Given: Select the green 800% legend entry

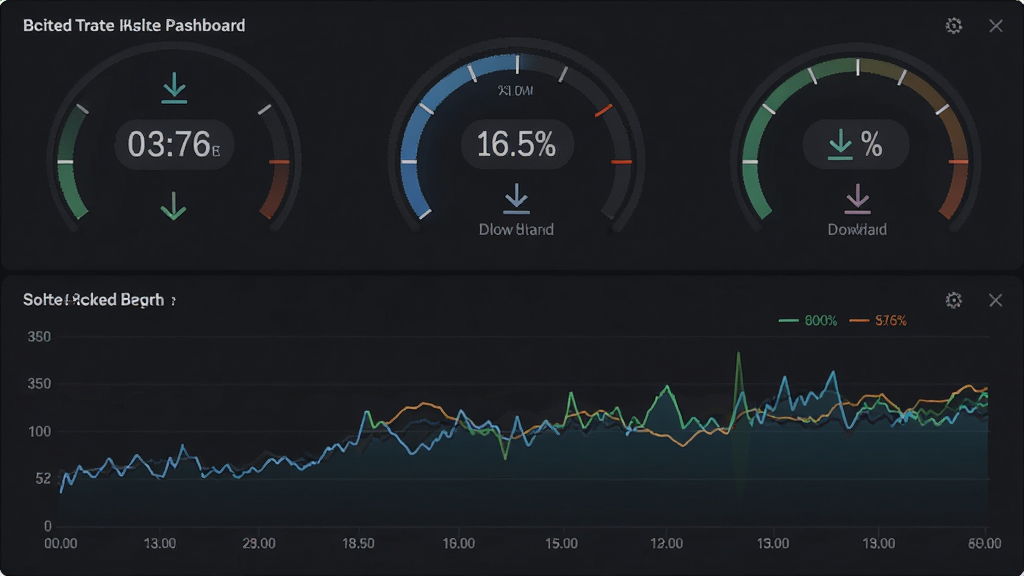Looking at the screenshot, I should pyautogui.click(x=808, y=321).
